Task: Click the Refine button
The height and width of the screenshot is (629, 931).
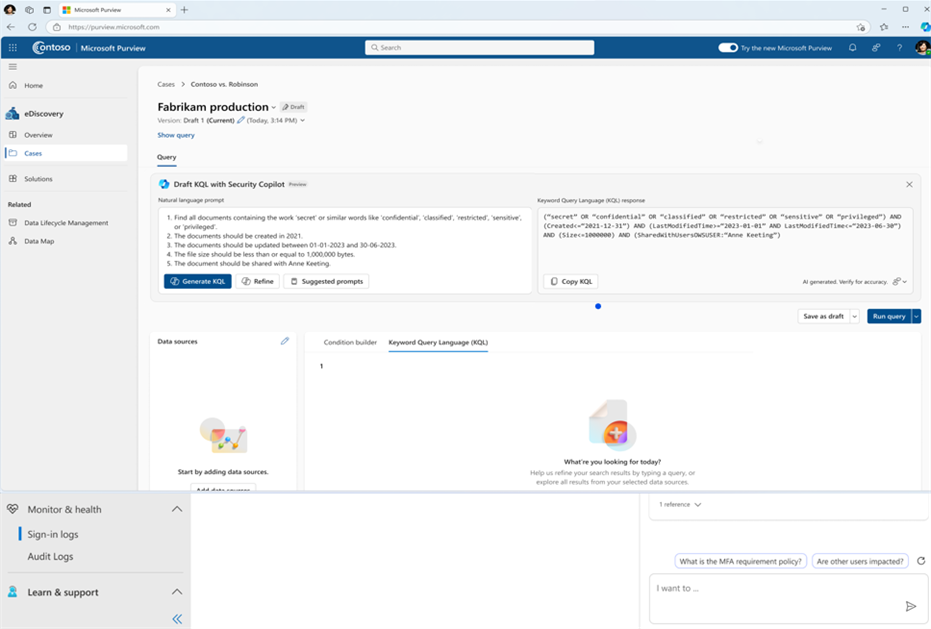Action: click(258, 282)
